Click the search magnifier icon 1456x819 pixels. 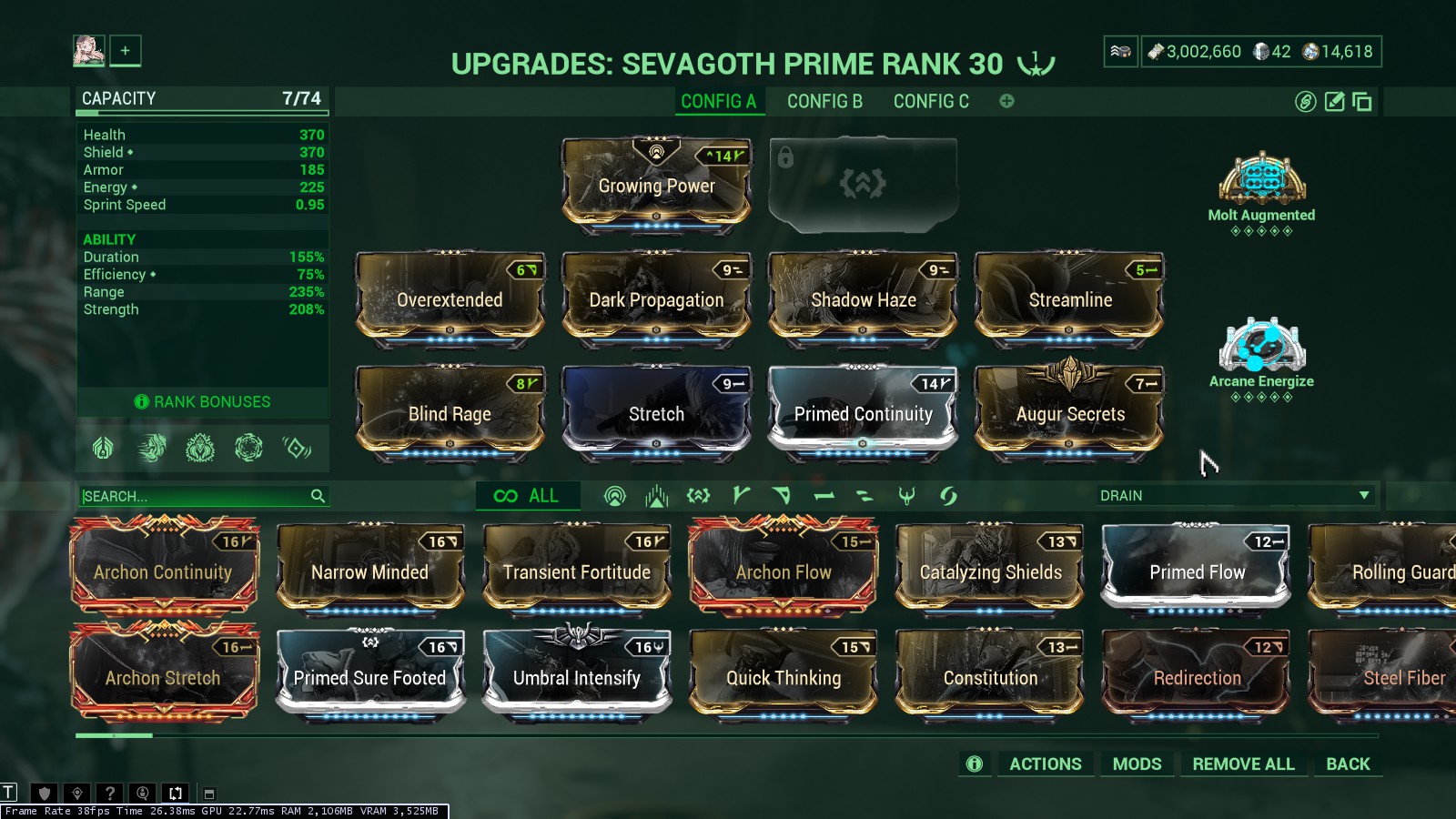click(318, 496)
